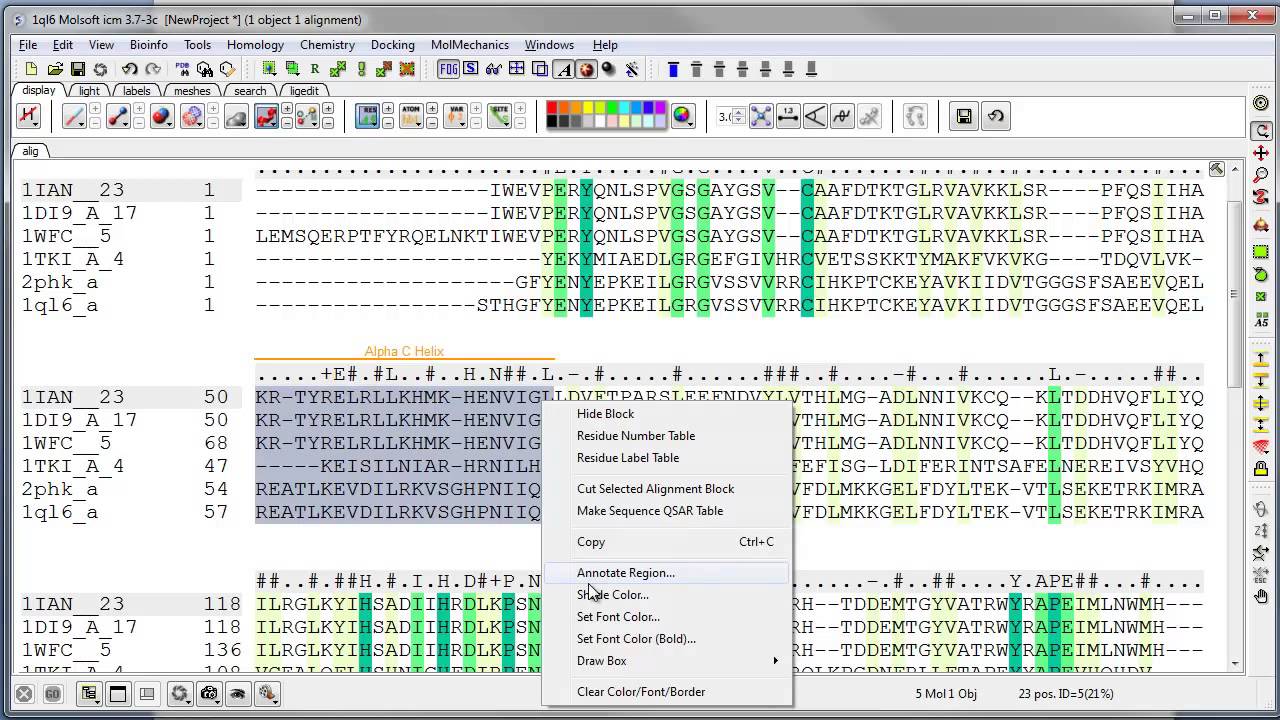Choose Residue Number Table menu entry
The width and height of the screenshot is (1280, 720).
667,436
